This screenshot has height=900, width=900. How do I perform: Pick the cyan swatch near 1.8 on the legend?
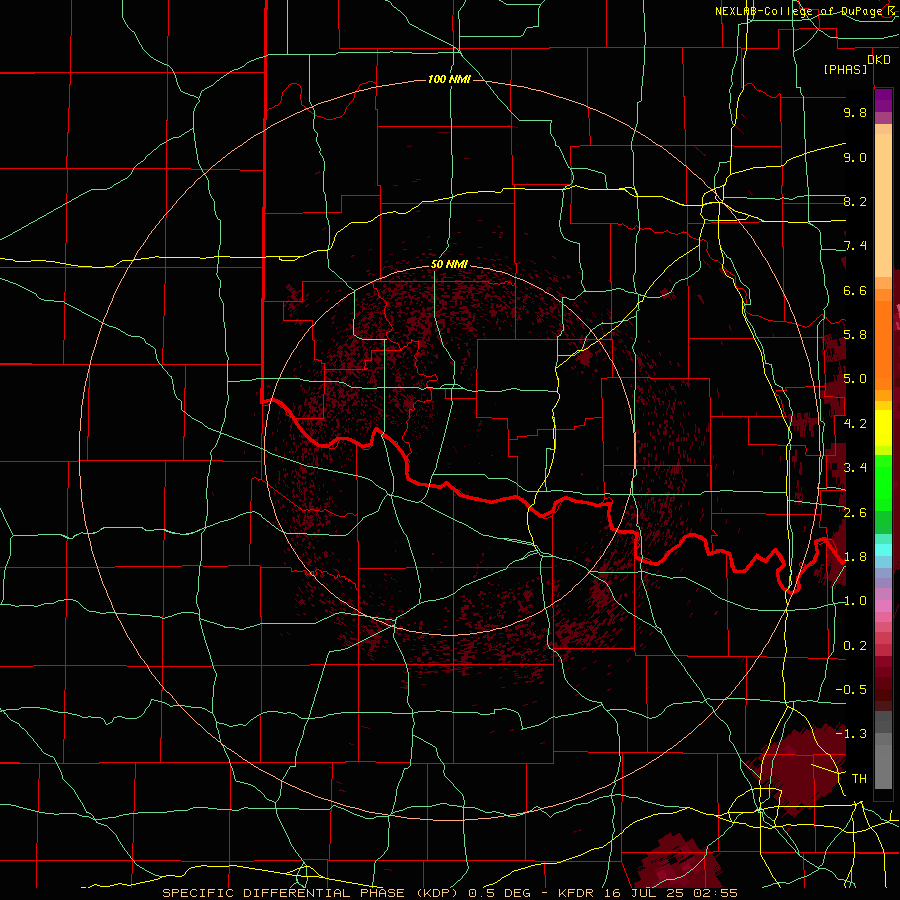883,550
